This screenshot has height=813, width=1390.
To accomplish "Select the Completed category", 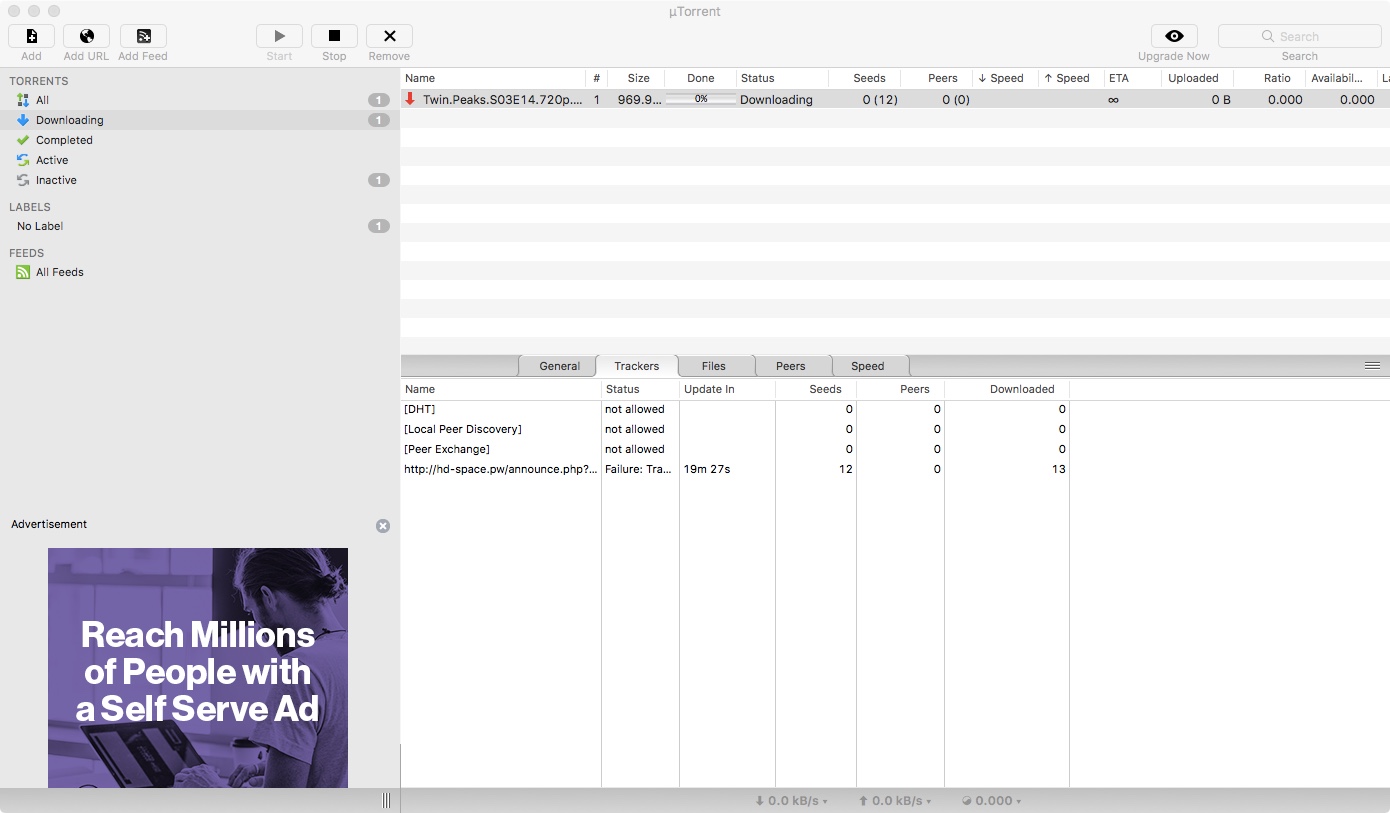I will click(200, 140).
